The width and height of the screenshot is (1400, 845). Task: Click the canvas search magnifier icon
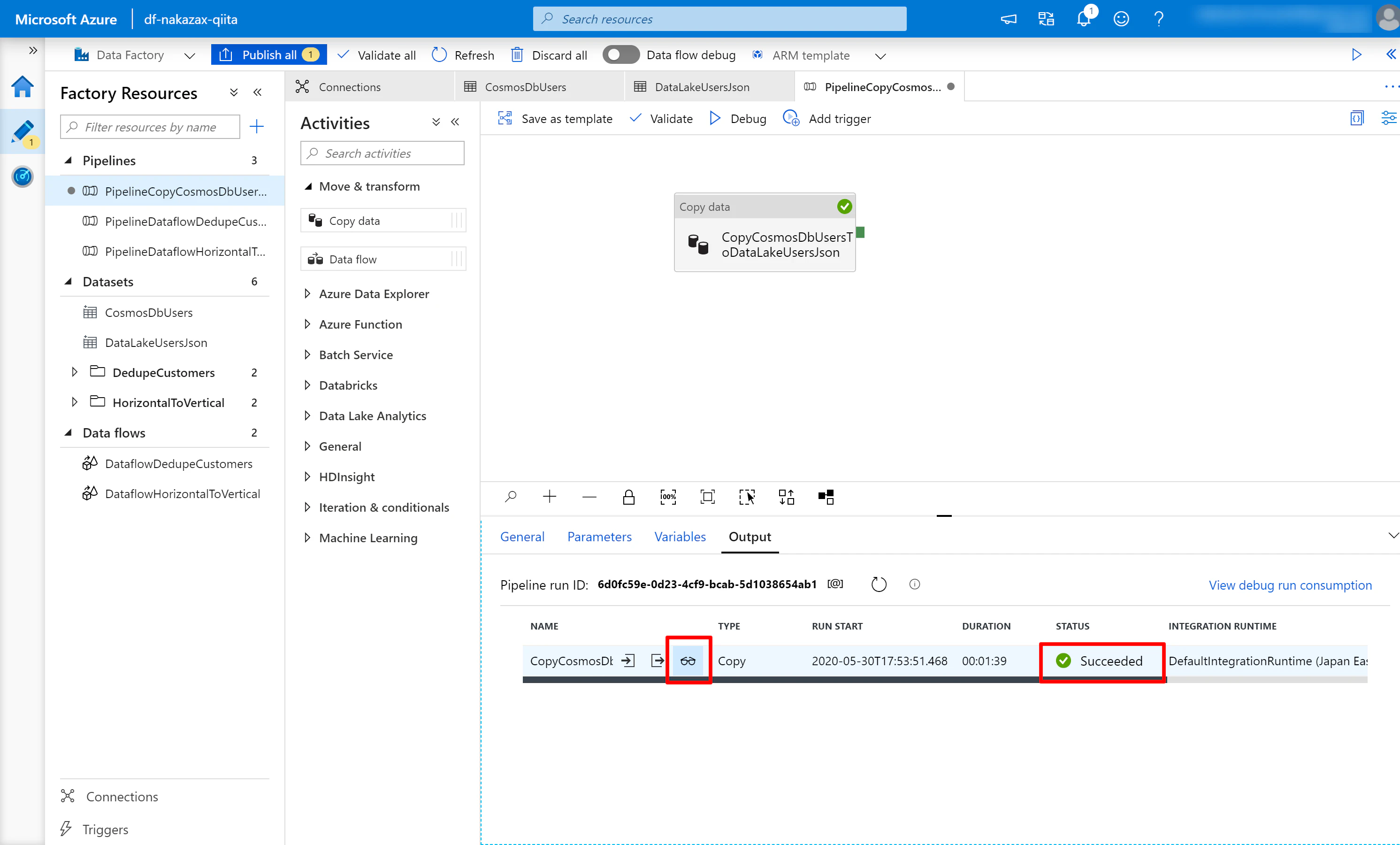click(510, 497)
